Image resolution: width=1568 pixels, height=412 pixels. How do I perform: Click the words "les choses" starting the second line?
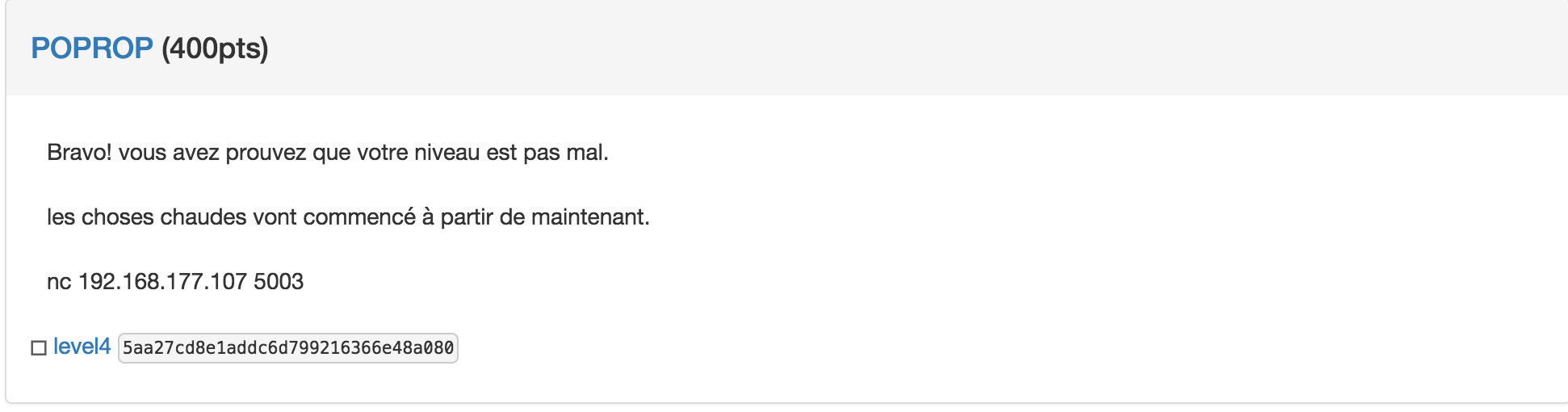click(100, 217)
